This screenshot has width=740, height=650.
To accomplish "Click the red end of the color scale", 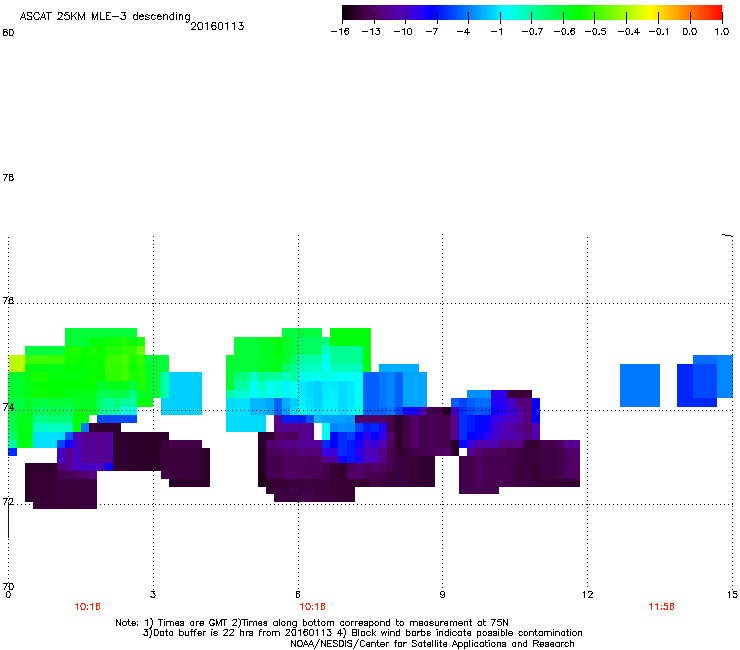I will click(715, 12).
